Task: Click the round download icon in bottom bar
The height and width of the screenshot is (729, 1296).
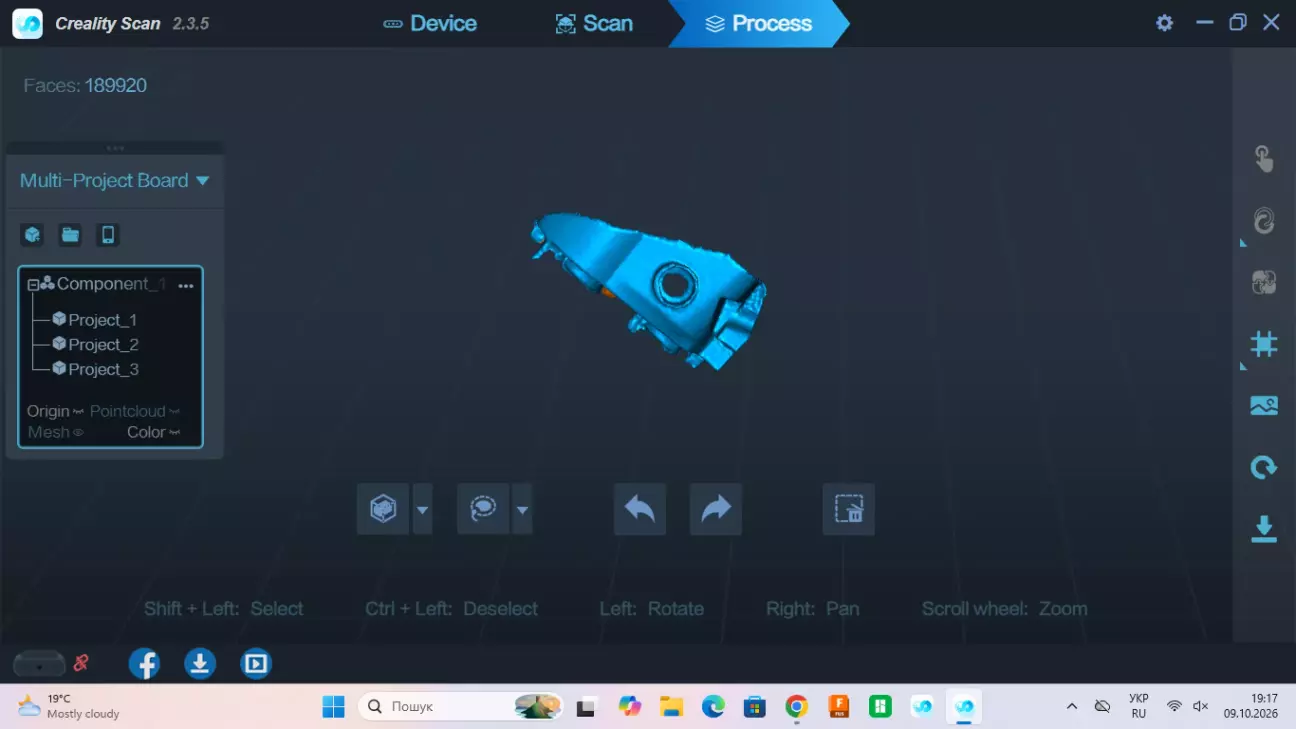Action: 200,664
